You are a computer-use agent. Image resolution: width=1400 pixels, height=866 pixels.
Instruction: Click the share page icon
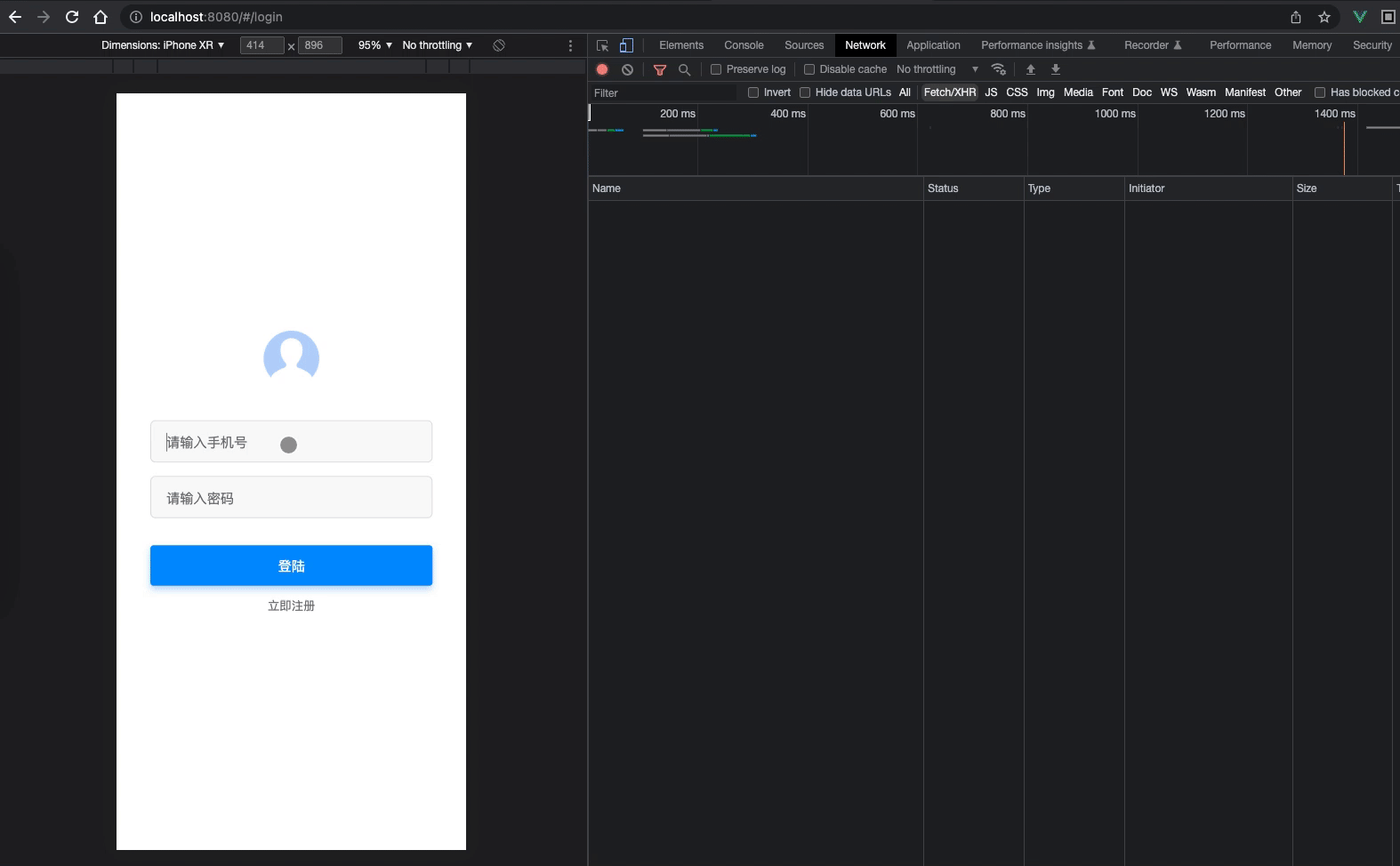(1296, 17)
